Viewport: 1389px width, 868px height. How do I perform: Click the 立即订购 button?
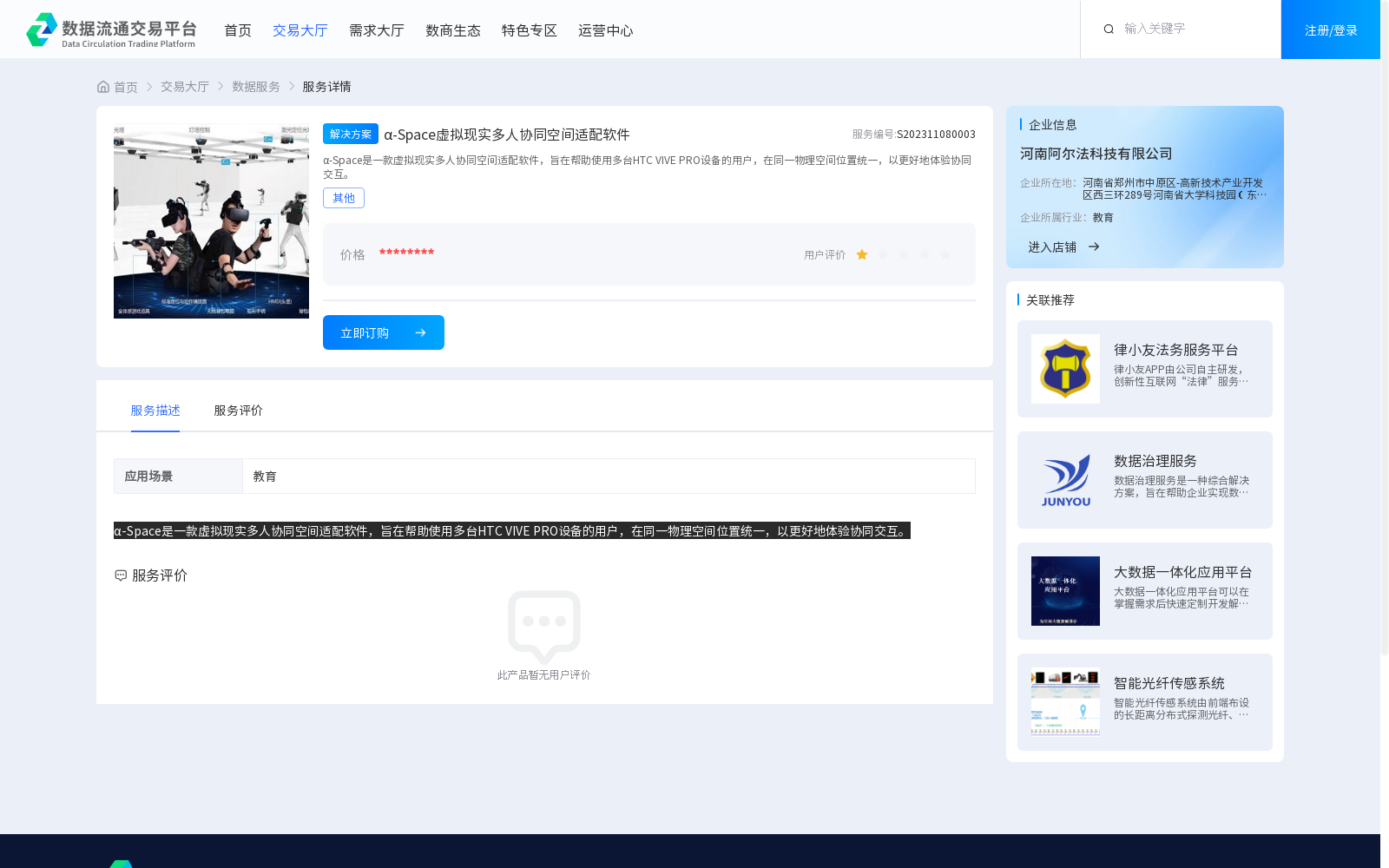click(x=384, y=332)
